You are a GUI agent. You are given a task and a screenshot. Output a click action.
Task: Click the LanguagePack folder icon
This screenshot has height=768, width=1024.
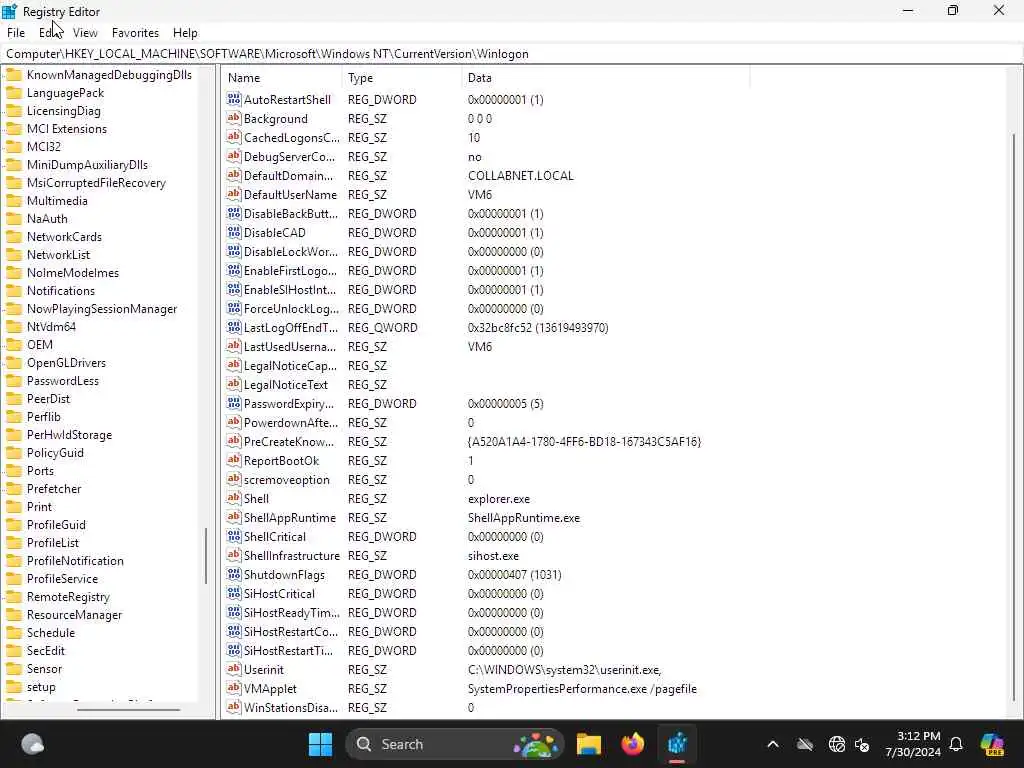(14, 93)
